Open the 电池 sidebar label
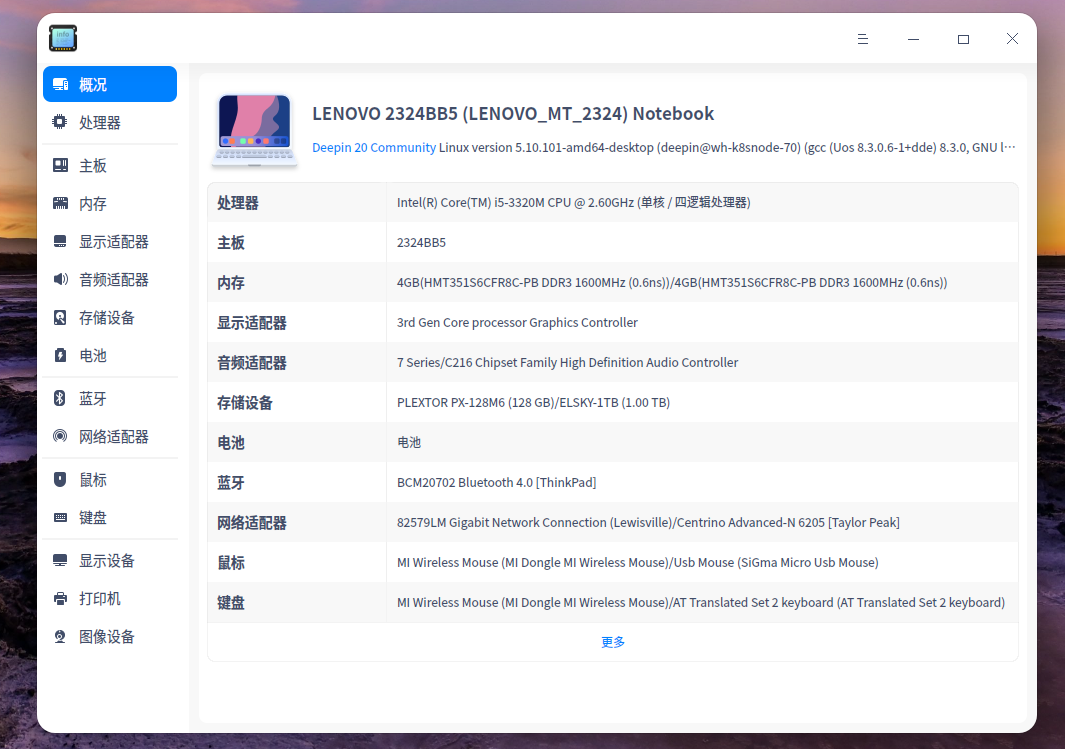 click(x=93, y=355)
